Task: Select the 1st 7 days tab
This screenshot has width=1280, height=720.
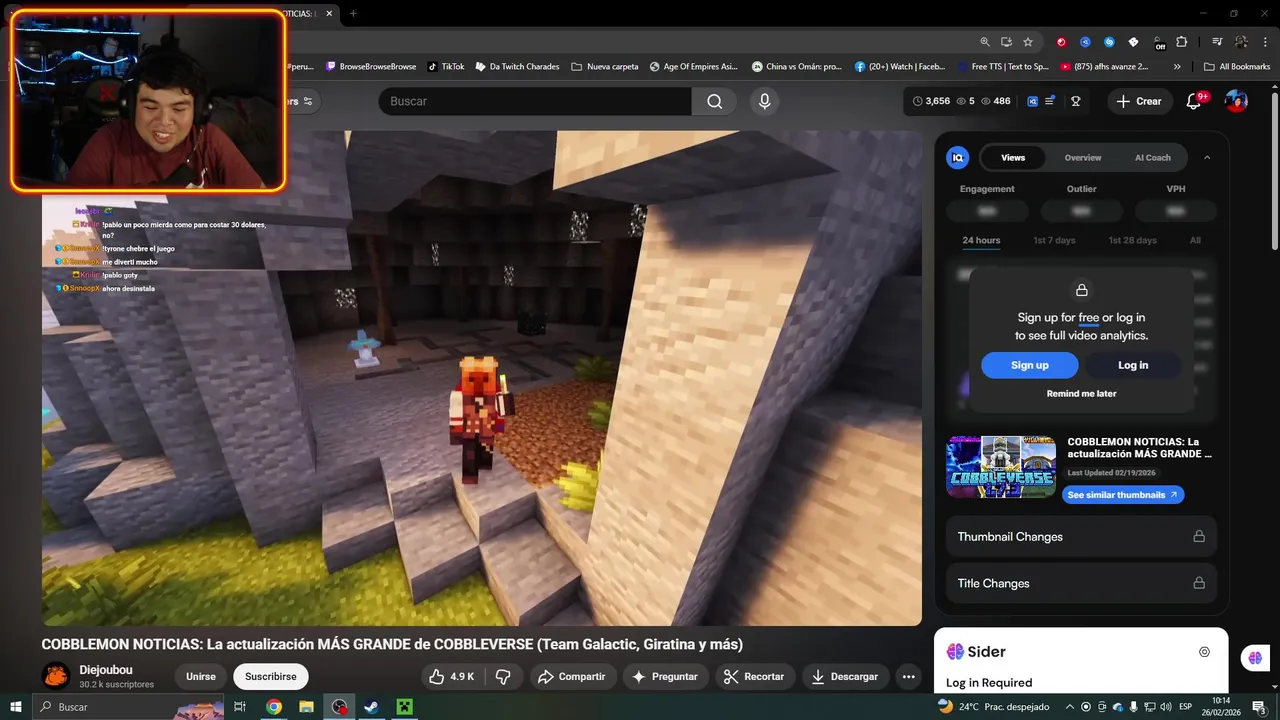Action: pos(1054,240)
